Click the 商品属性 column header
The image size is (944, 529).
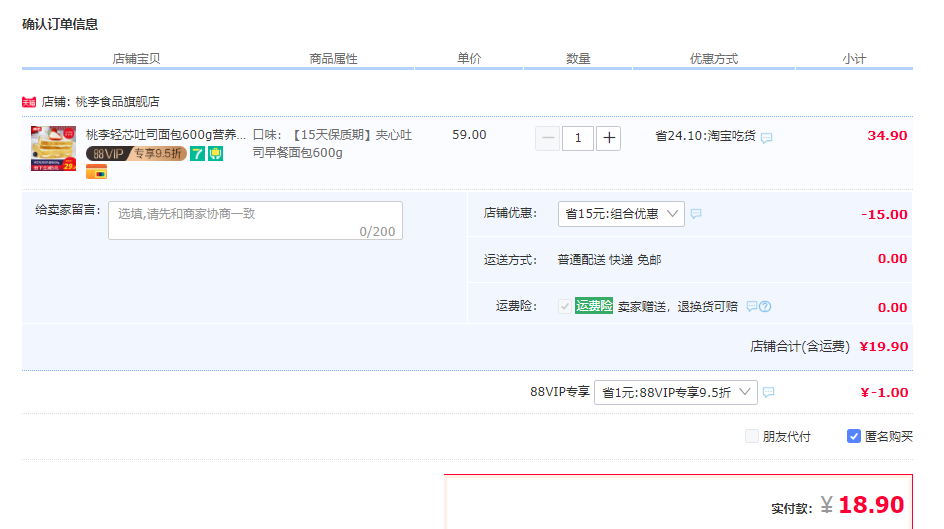(x=334, y=58)
